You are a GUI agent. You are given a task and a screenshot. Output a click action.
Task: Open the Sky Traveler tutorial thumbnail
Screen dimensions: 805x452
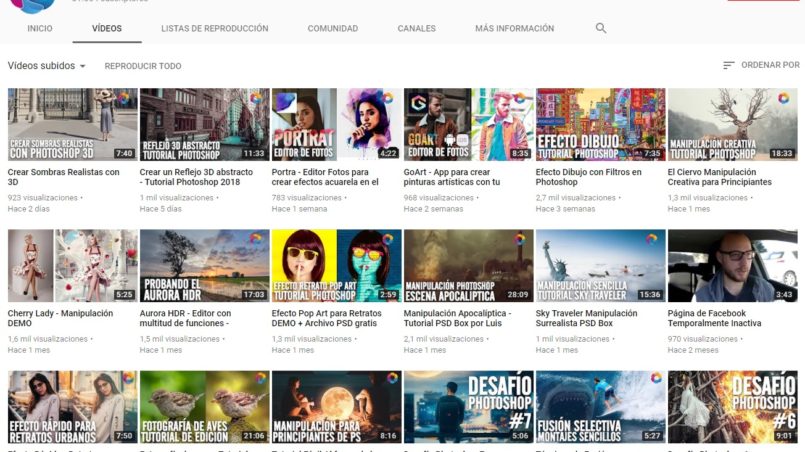pos(601,266)
